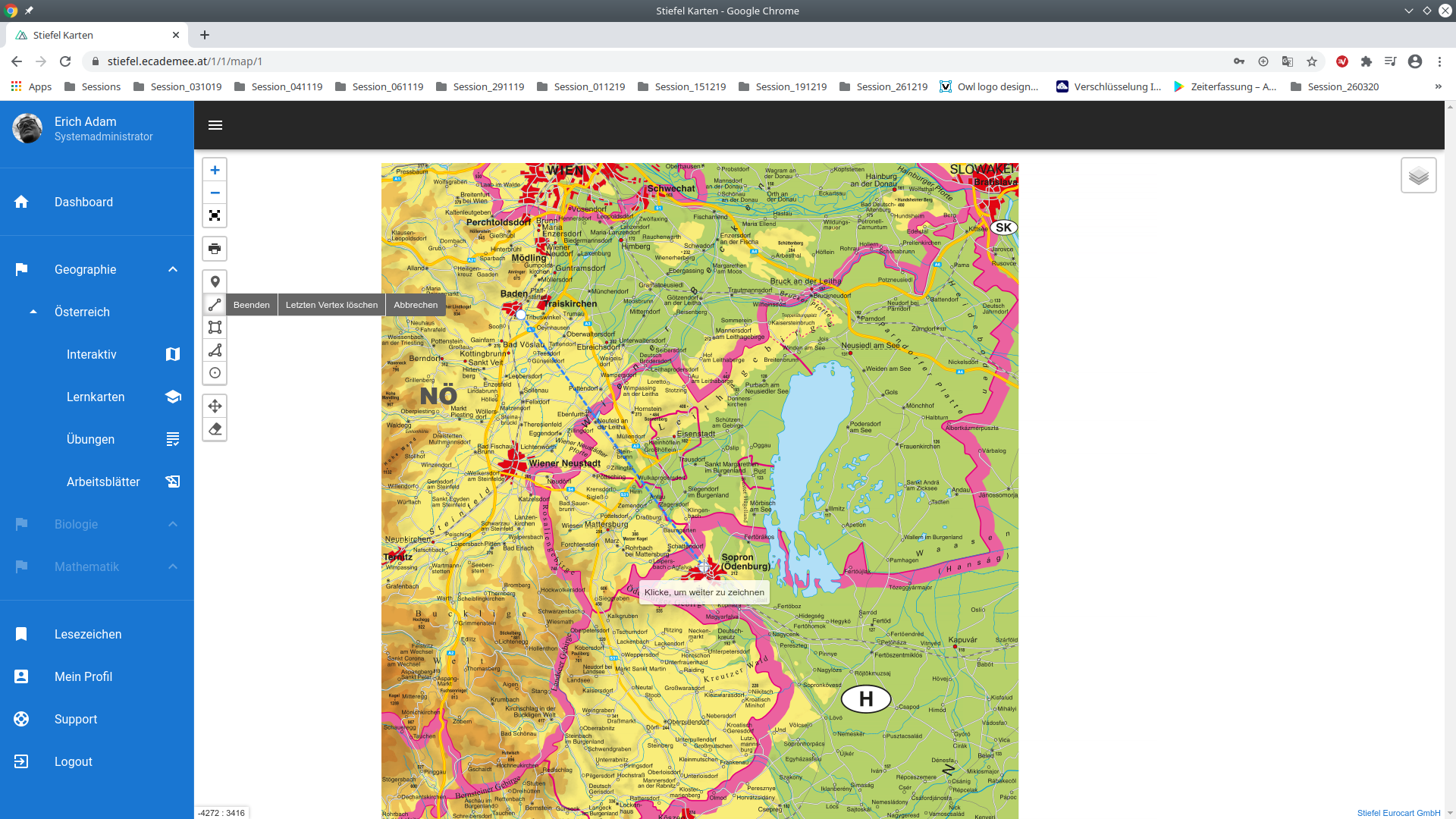This screenshot has height=819, width=1456.
Task: Open Chrome extensions puzzle icon
Action: [1367, 61]
